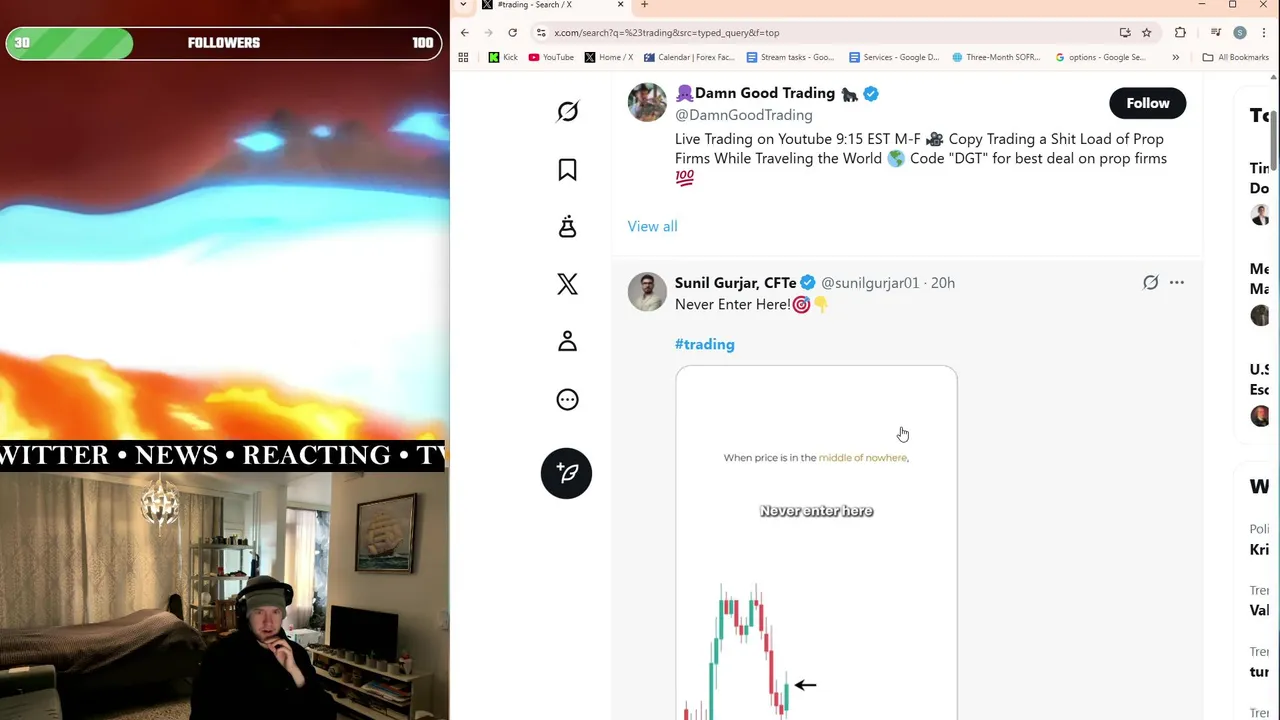1280x720 pixels.
Task: Click the Grok explain icon on Sunil's post
Action: 1150,283
